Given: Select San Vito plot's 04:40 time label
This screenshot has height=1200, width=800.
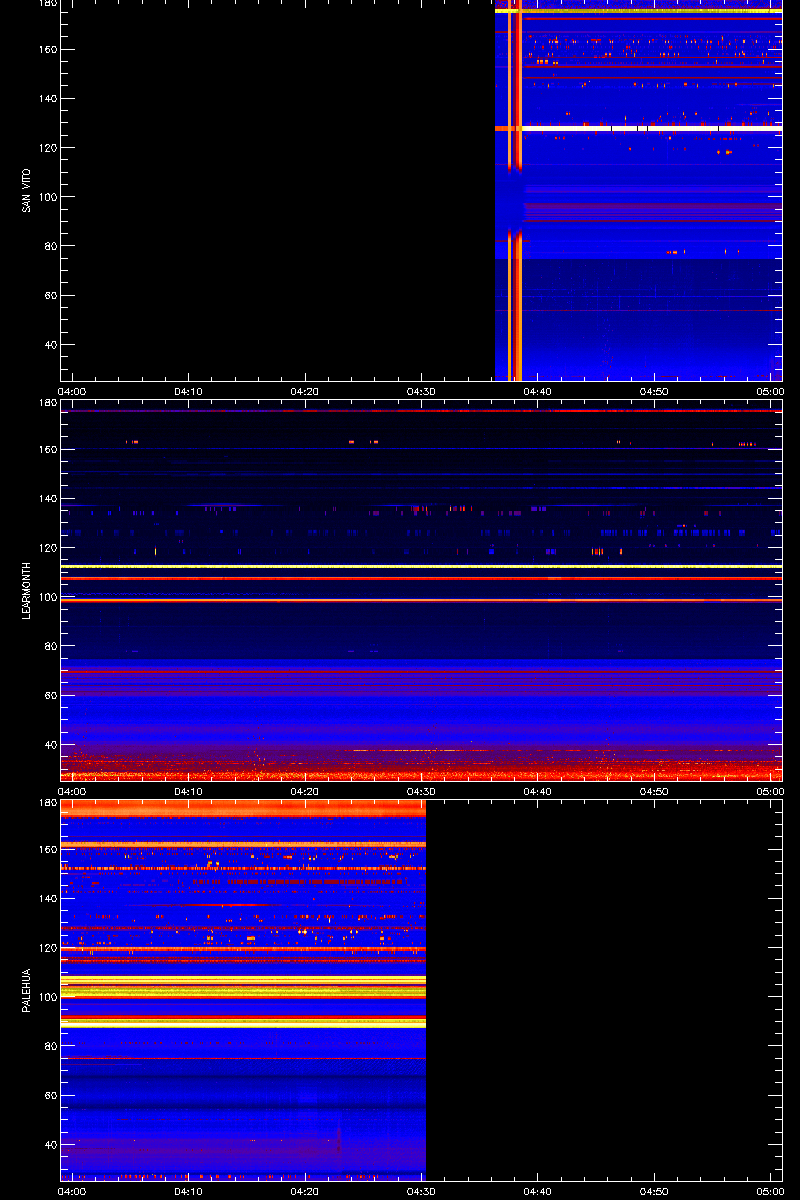Looking at the screenshot, I should click(x=538, y=391).
